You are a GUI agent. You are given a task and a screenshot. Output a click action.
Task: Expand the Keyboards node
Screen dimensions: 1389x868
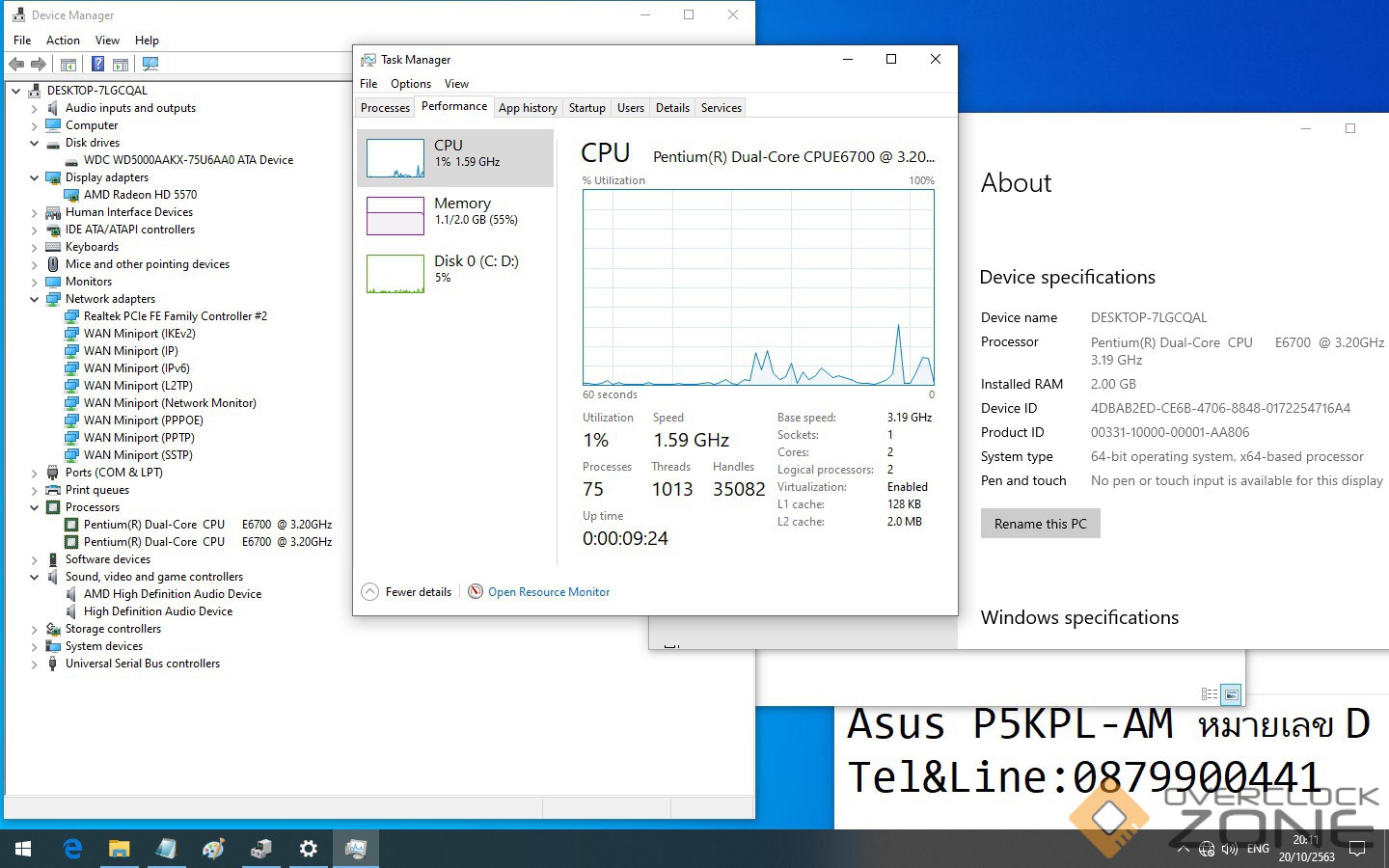(x=35, y=247)
